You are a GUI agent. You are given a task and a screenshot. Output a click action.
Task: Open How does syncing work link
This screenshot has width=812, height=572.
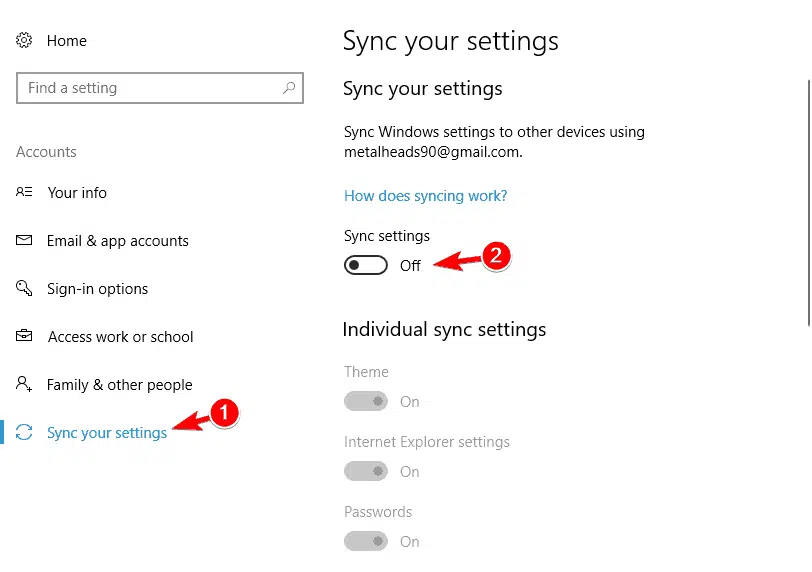click(426, 196)
